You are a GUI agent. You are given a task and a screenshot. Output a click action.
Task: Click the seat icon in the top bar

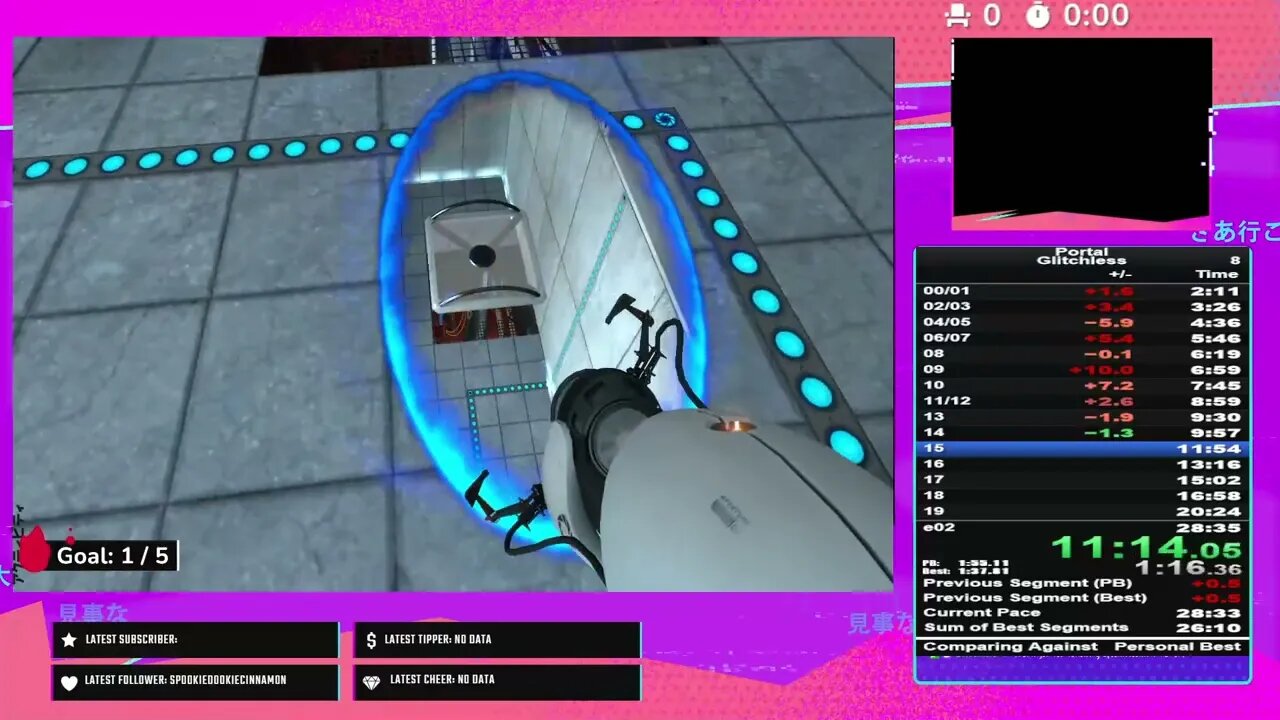pyautogui.click(x=959, y=15)
